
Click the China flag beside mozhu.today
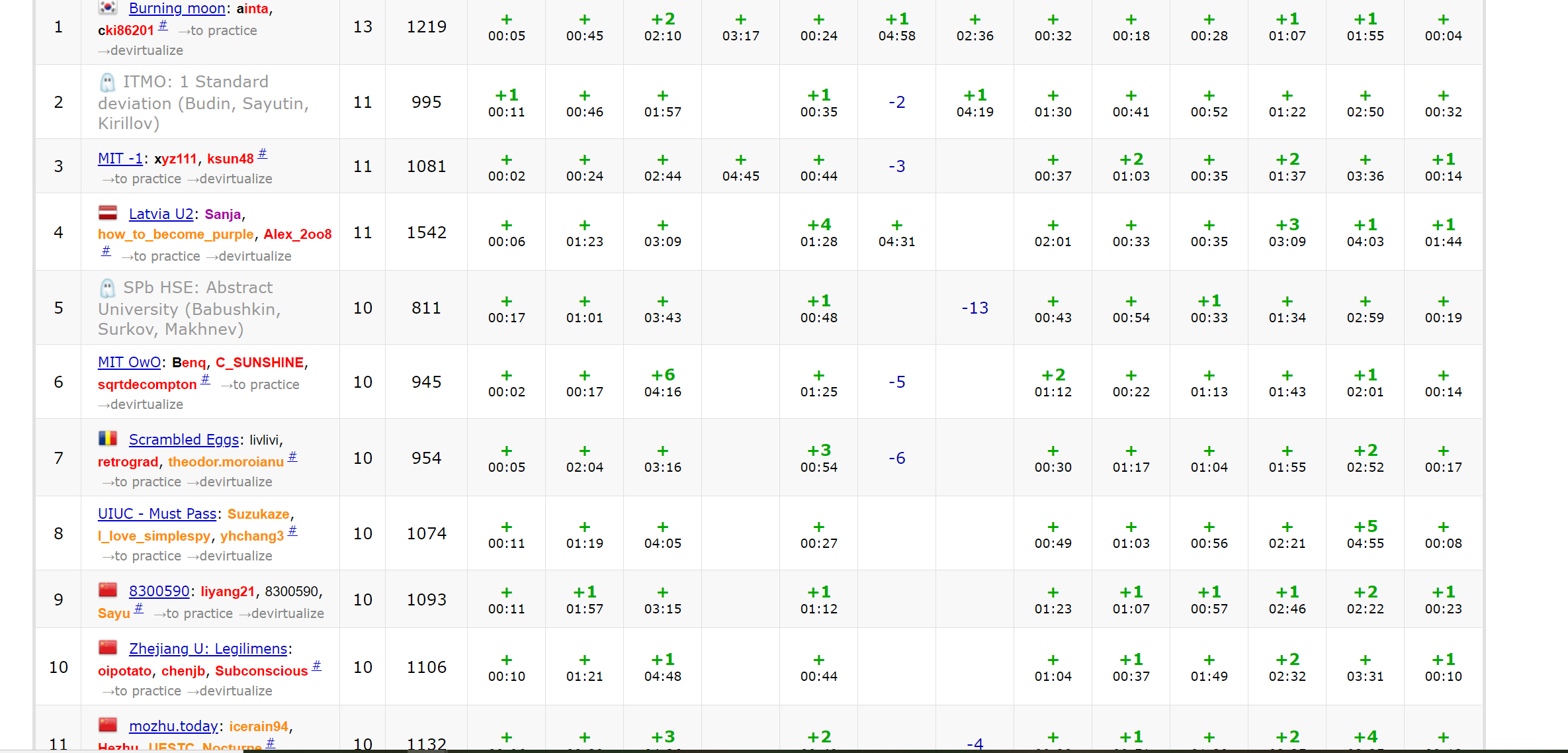[108, 725]
